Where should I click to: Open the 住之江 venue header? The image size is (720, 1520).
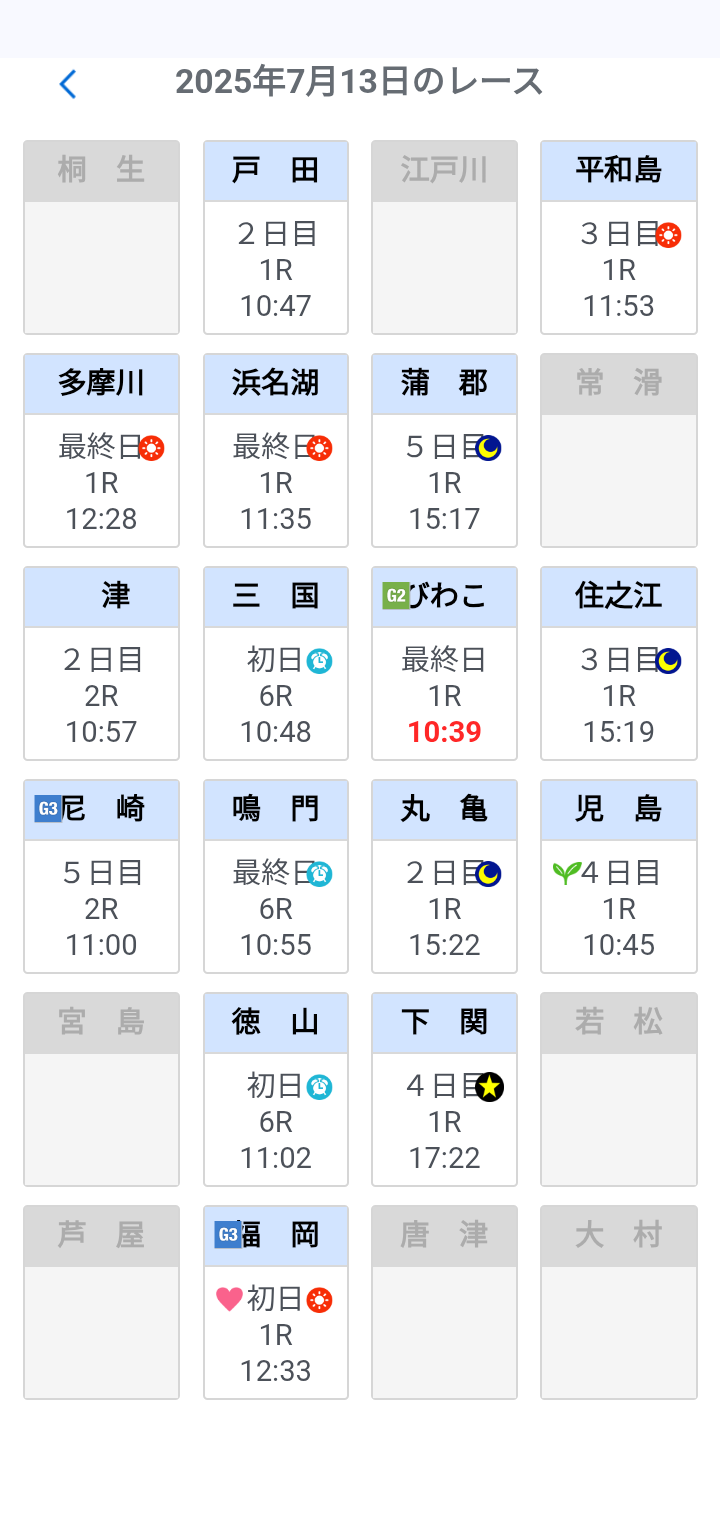point(618,597)
